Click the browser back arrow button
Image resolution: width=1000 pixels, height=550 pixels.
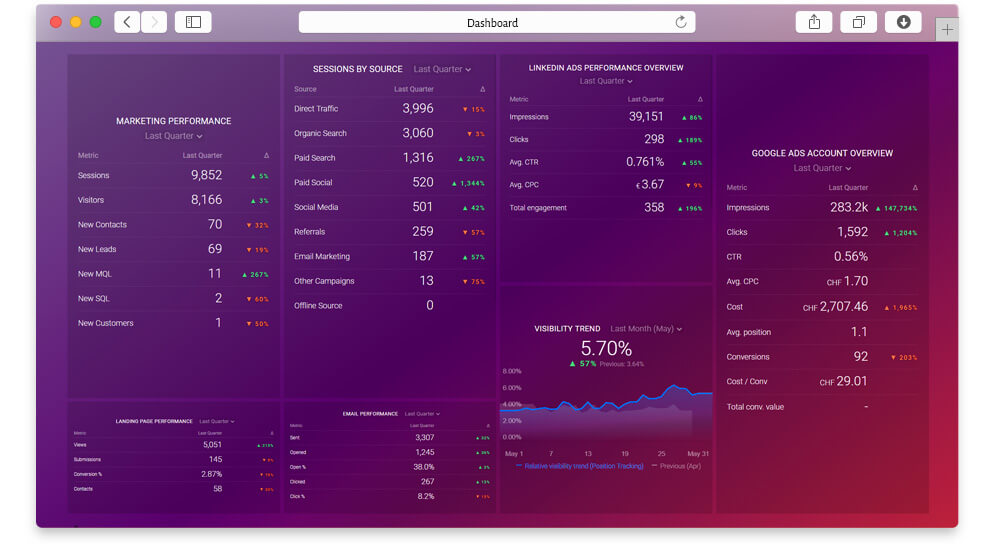127,22
